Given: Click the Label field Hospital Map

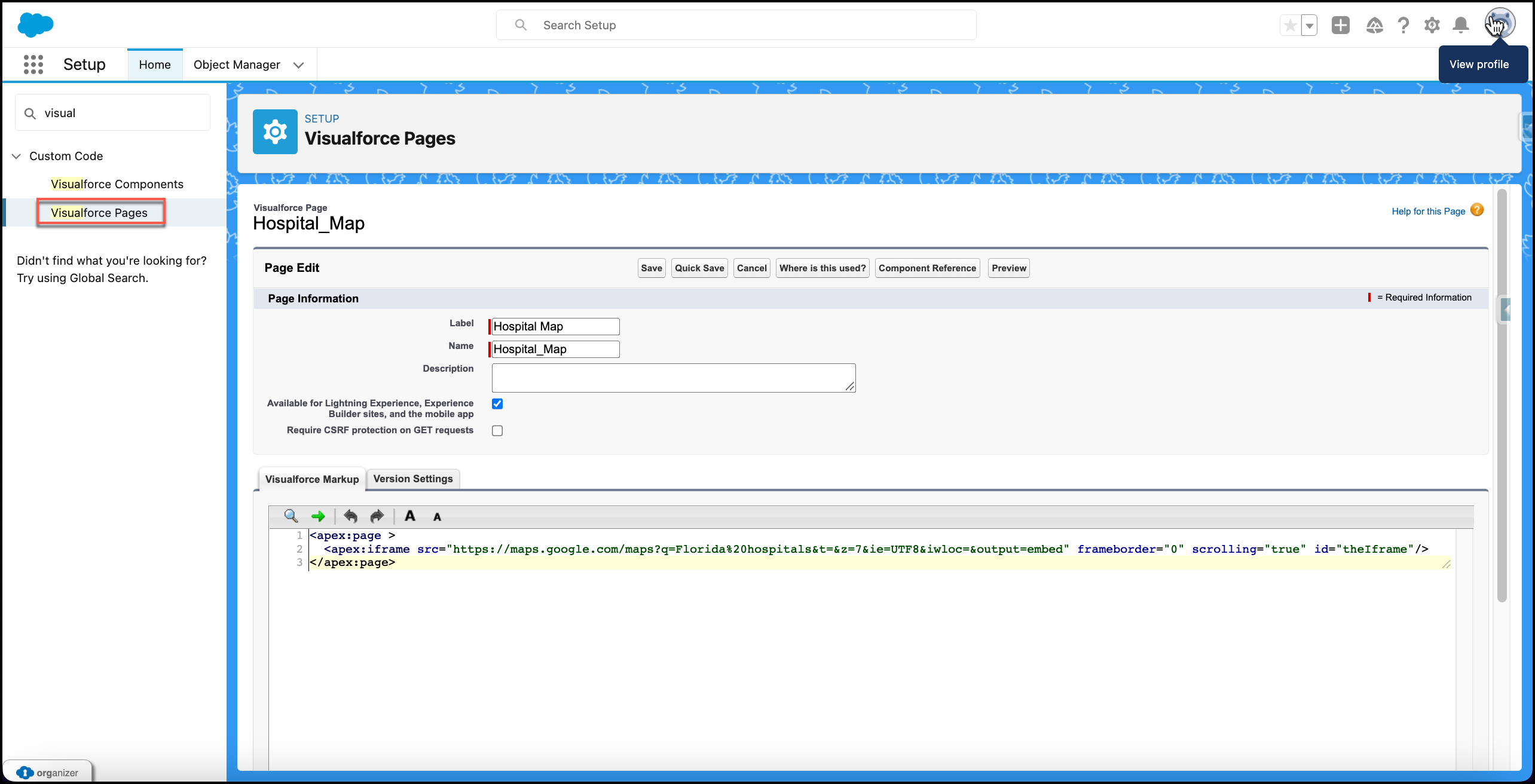Looking at the screenshot, I should point(555,326).
